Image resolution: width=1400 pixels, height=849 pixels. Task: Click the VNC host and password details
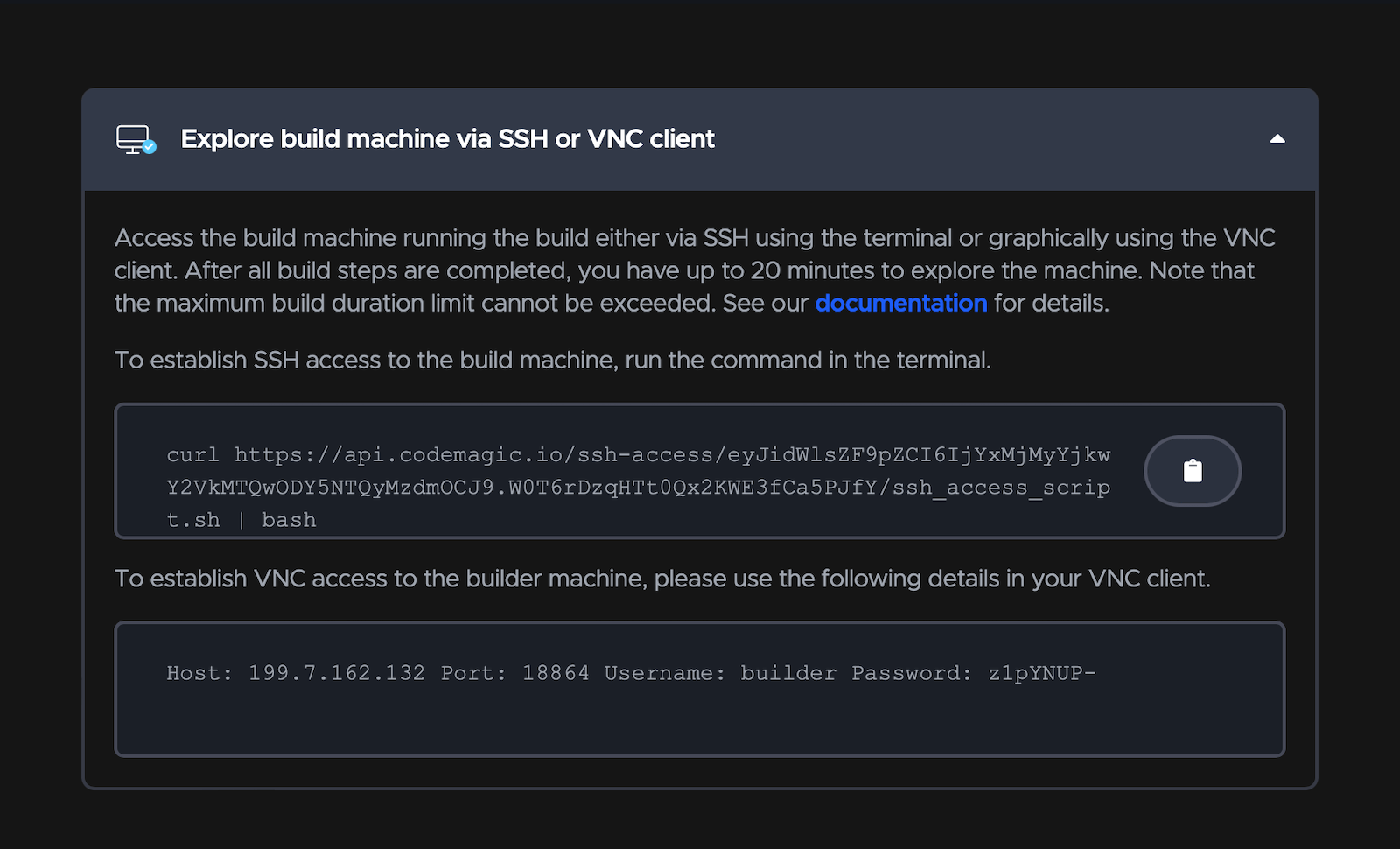pos(631,673)
